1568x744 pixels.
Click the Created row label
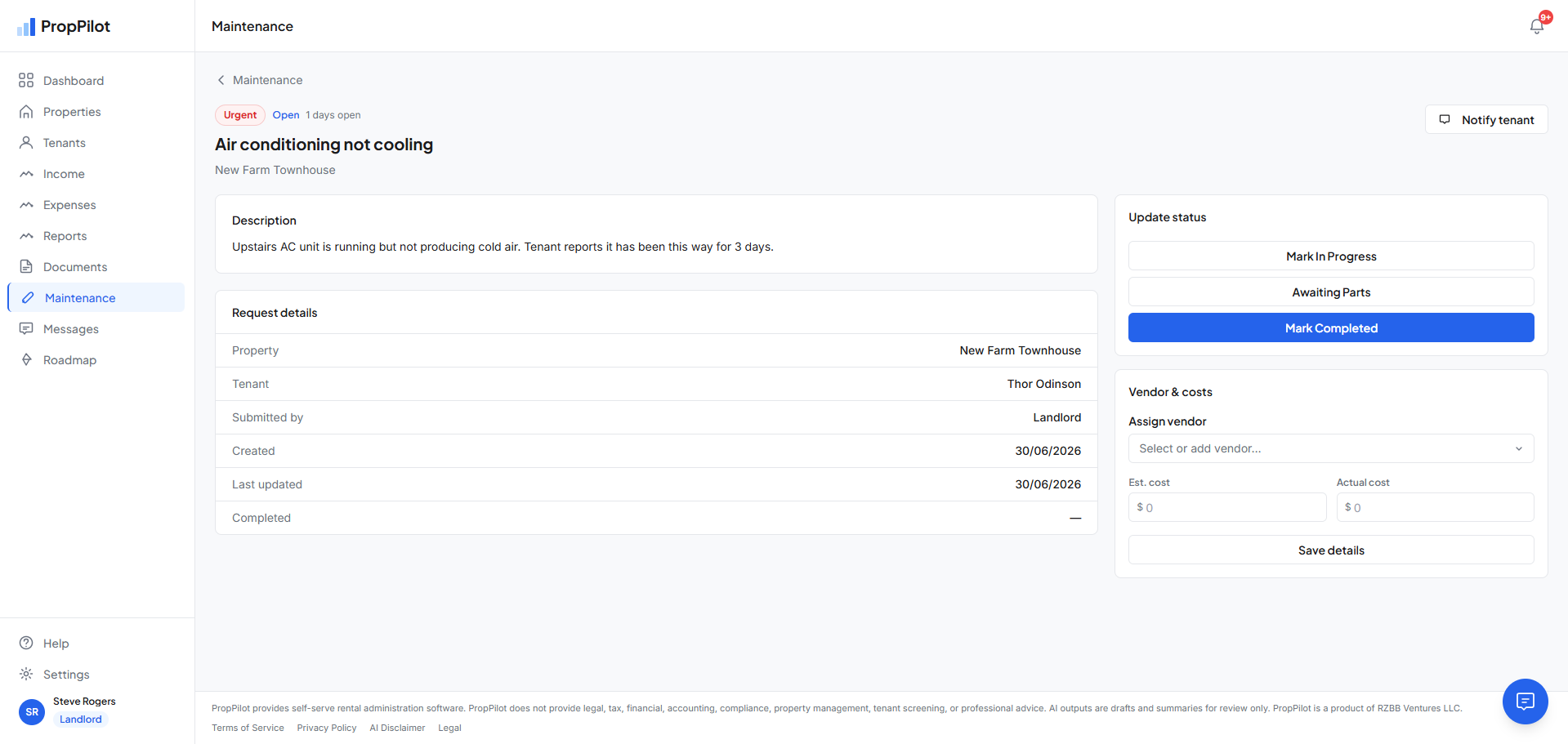click(253, 451)
